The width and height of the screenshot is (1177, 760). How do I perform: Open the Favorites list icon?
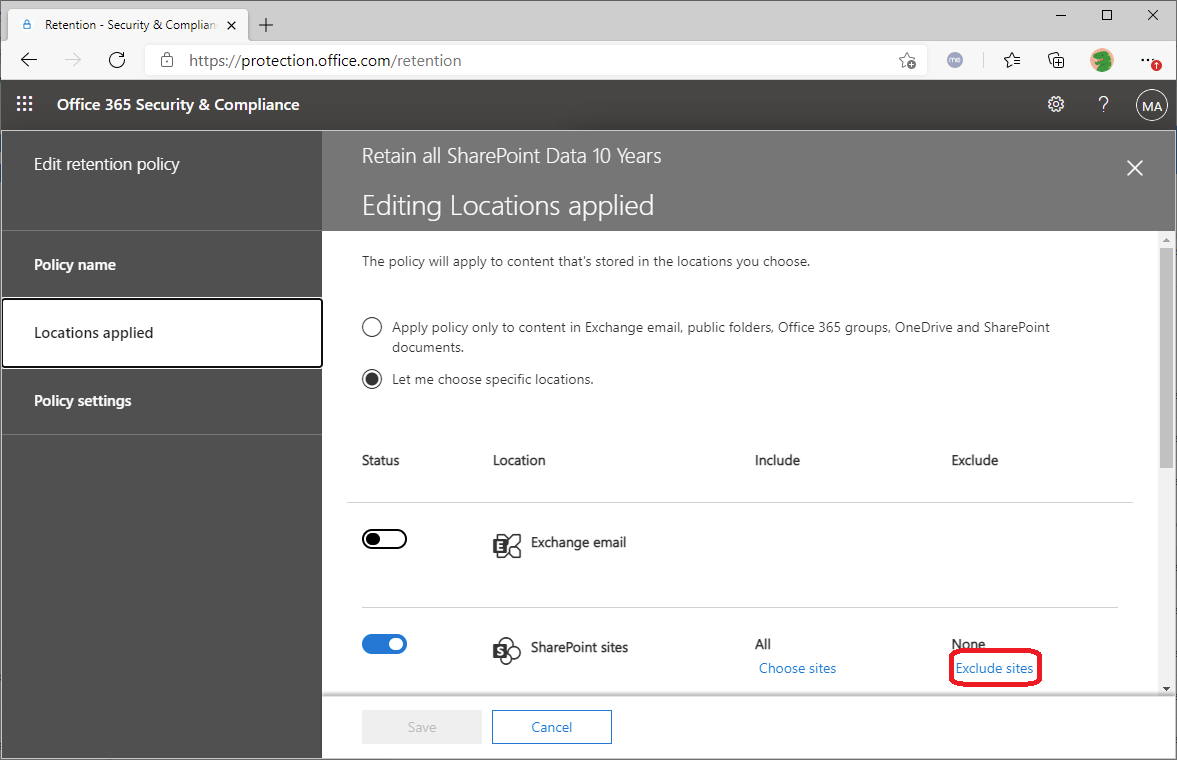1011,60
